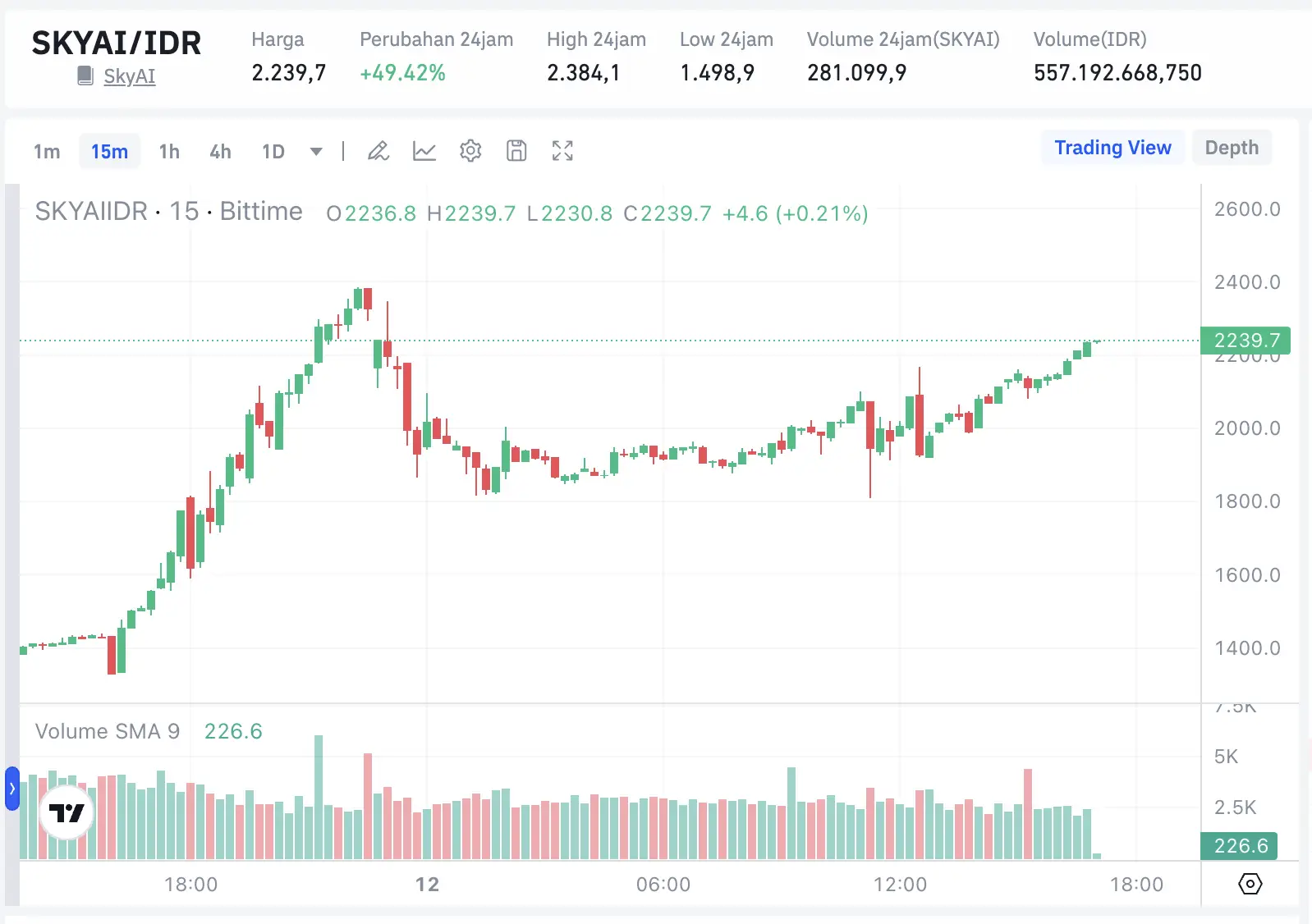The width and height of the screenshot is (1312, 924).
Task: Open chart properties via the hexagon icon
Action: (1249, 884)
